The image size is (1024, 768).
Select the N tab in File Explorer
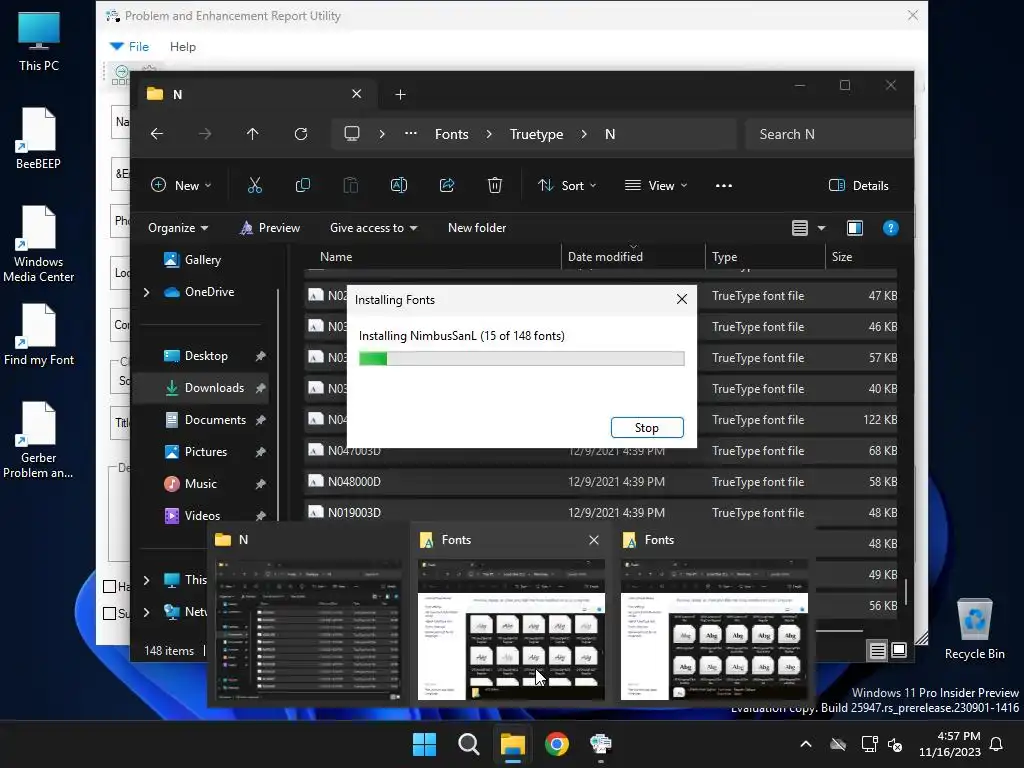[x=255, y=94]
